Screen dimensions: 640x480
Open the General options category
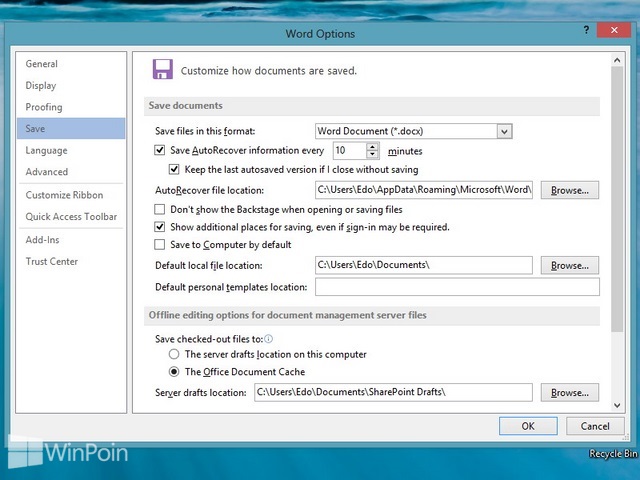pos(71,64)
